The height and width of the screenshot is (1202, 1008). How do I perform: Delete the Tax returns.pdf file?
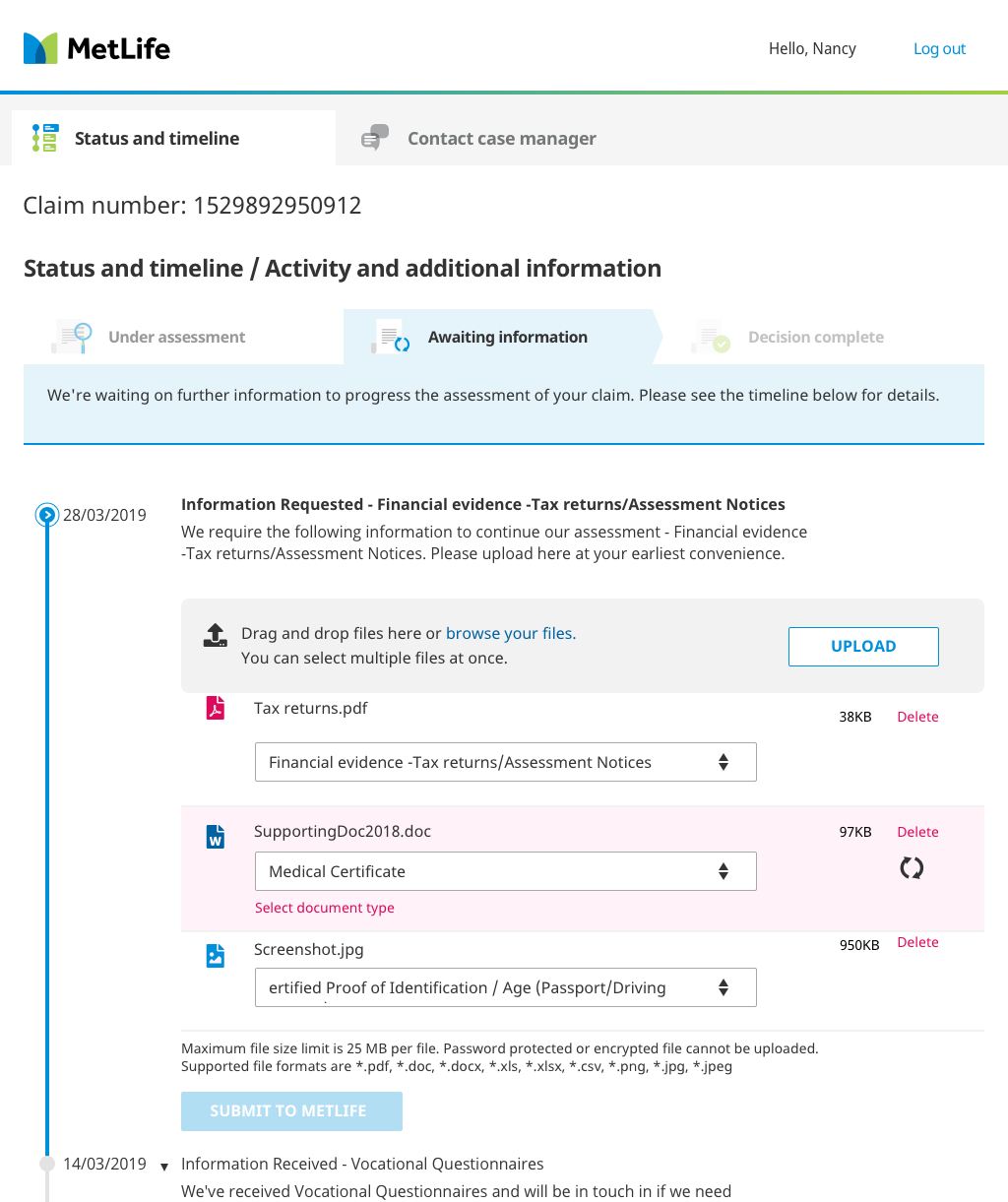pos(917,717)
